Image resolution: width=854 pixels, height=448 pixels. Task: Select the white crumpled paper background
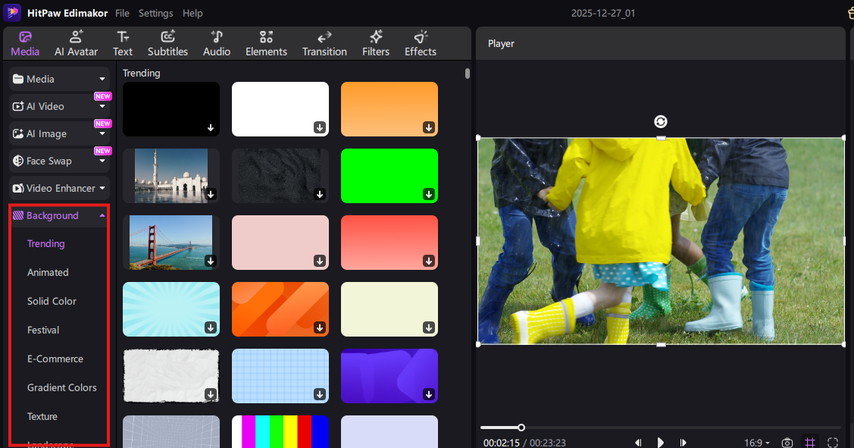(171, 376)
